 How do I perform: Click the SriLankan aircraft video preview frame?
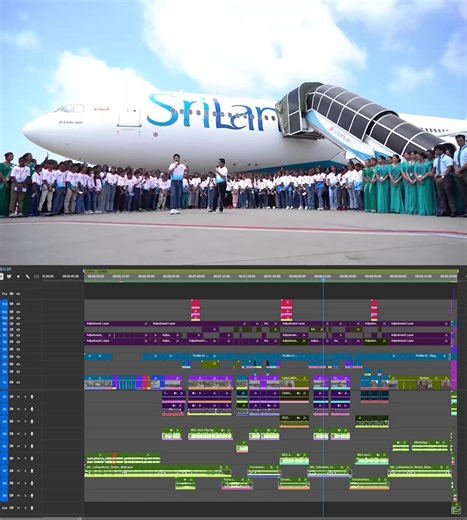[x=233, y=132]
